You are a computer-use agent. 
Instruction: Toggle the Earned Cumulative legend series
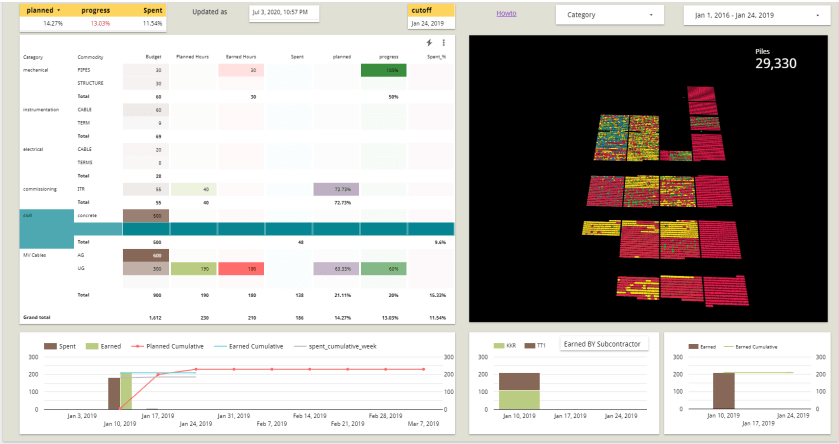[249, 346]
